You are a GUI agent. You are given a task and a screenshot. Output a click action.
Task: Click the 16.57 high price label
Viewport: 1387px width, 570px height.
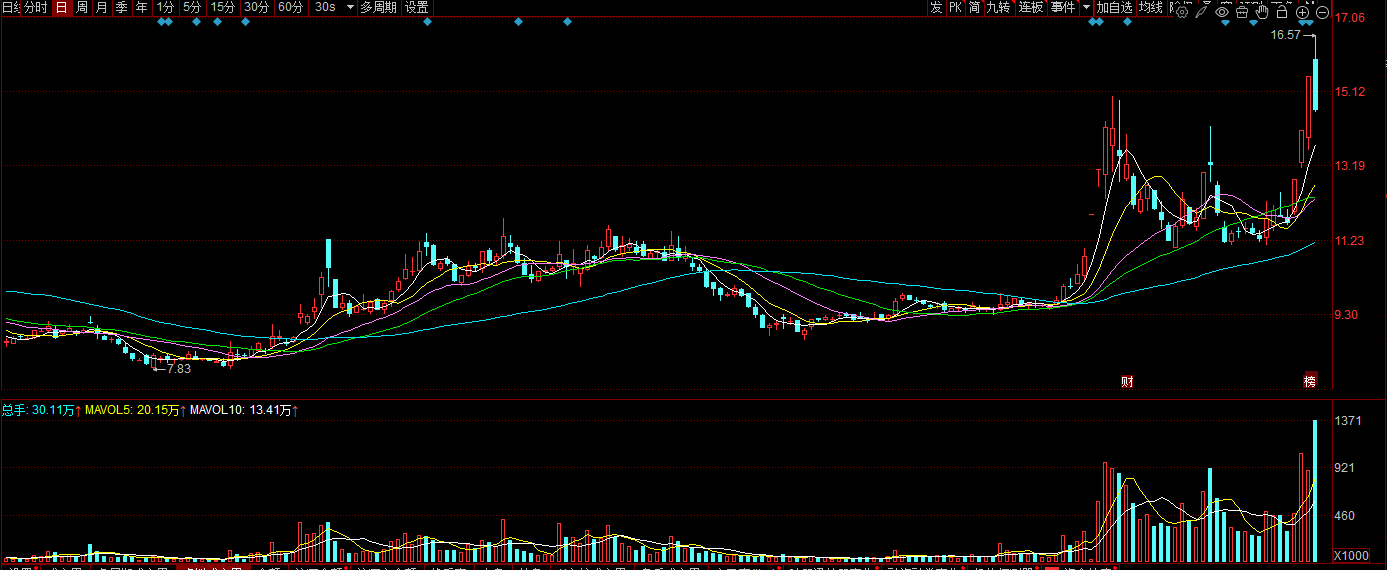1286,34
